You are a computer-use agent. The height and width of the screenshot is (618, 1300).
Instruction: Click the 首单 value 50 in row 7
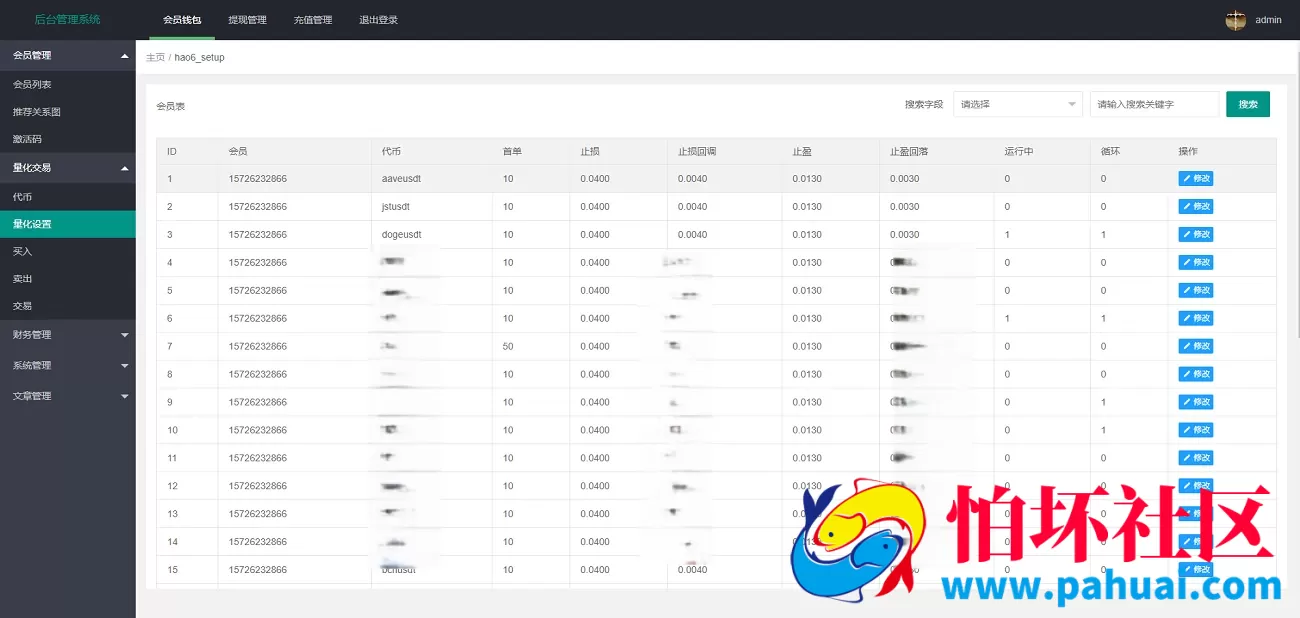[508, 347]
